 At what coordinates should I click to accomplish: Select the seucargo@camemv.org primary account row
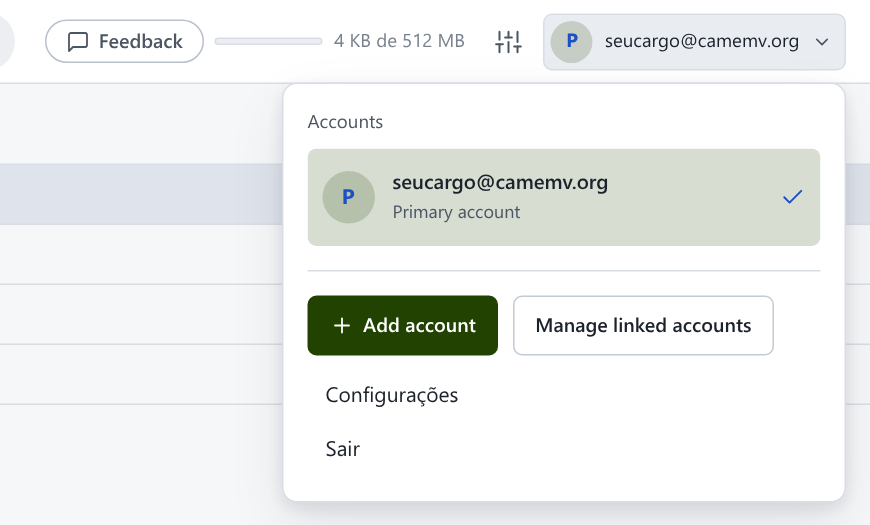pyautogui.click(x=564, y=197)
